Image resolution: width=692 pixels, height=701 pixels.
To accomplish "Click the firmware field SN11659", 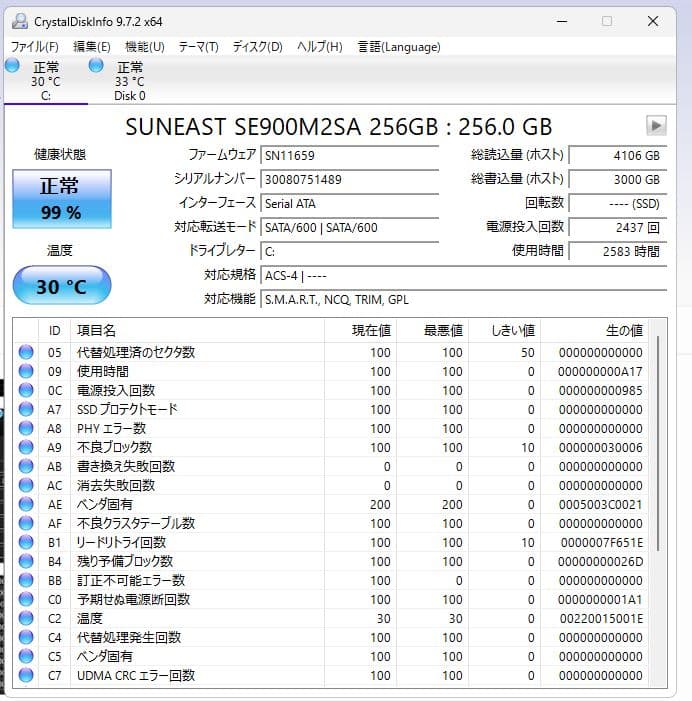I will (x=350, y=155).
